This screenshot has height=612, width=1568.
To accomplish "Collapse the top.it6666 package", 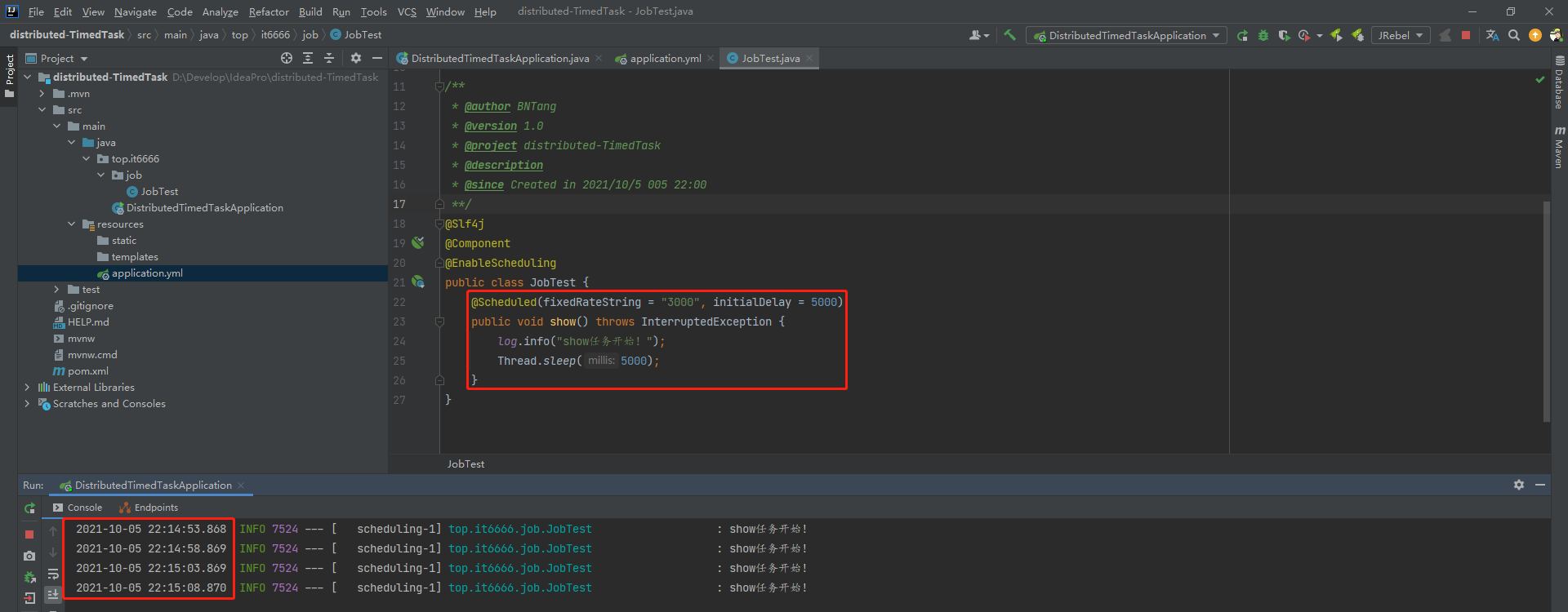I will coord(87,159).
